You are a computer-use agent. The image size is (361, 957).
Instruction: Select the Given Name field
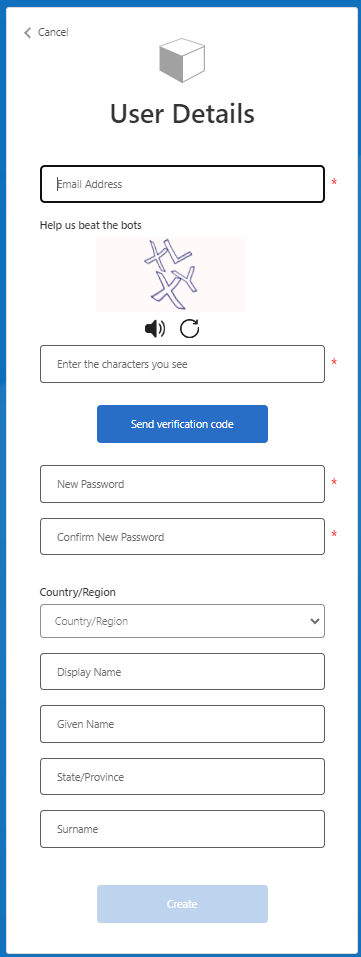[182, 724]
